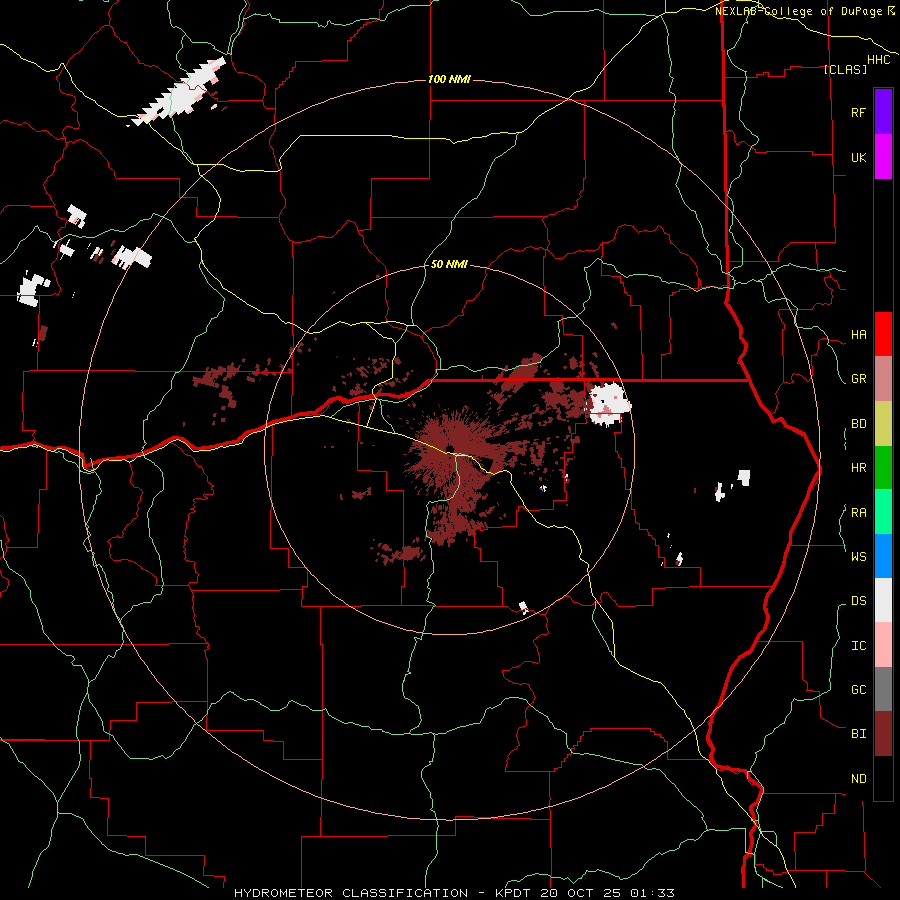Click the [CLAS] units label
Screen dimensions: 900x900
pos(845,69)
